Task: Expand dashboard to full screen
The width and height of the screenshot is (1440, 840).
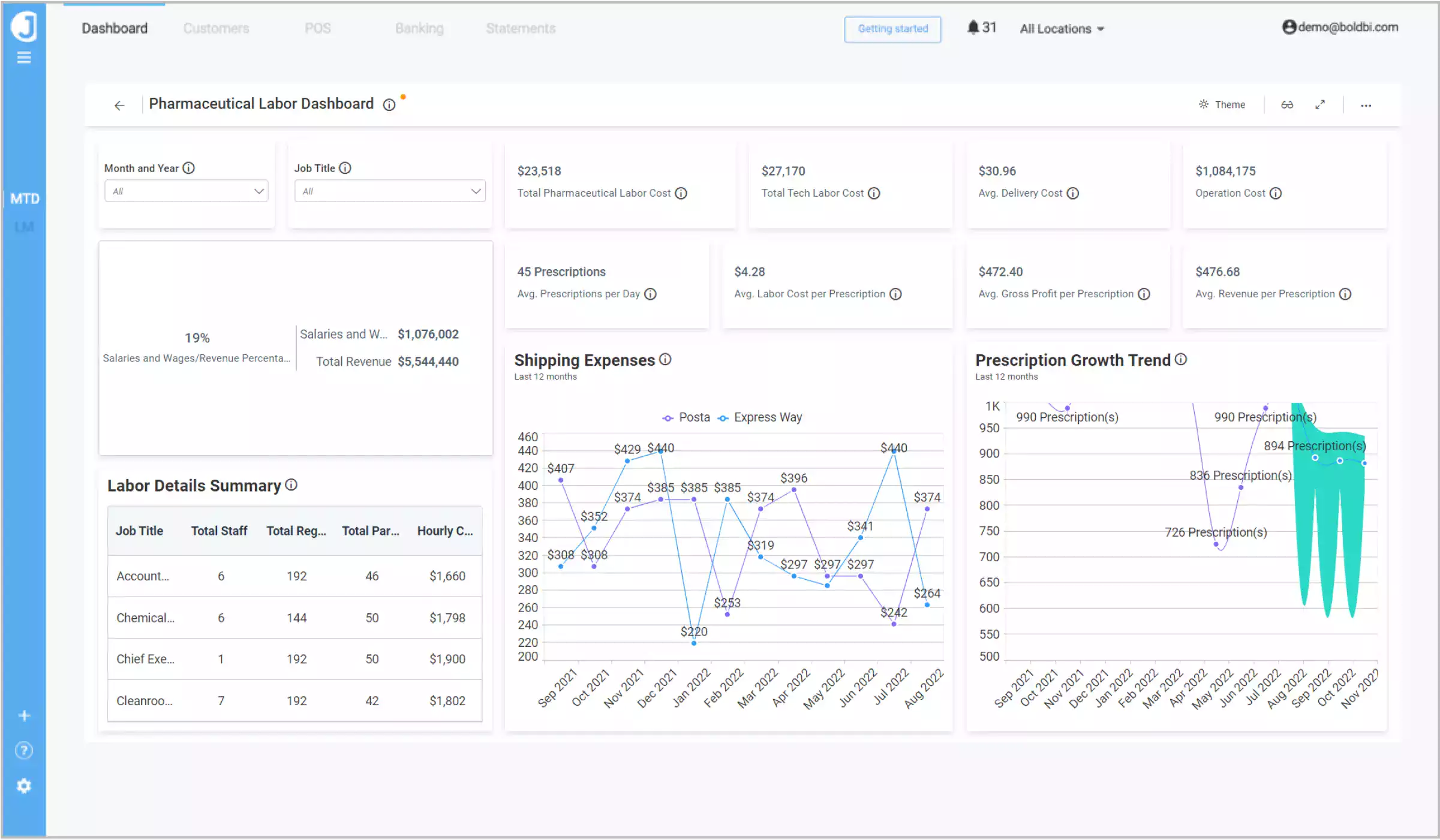Action: (x=1320, y=104)
